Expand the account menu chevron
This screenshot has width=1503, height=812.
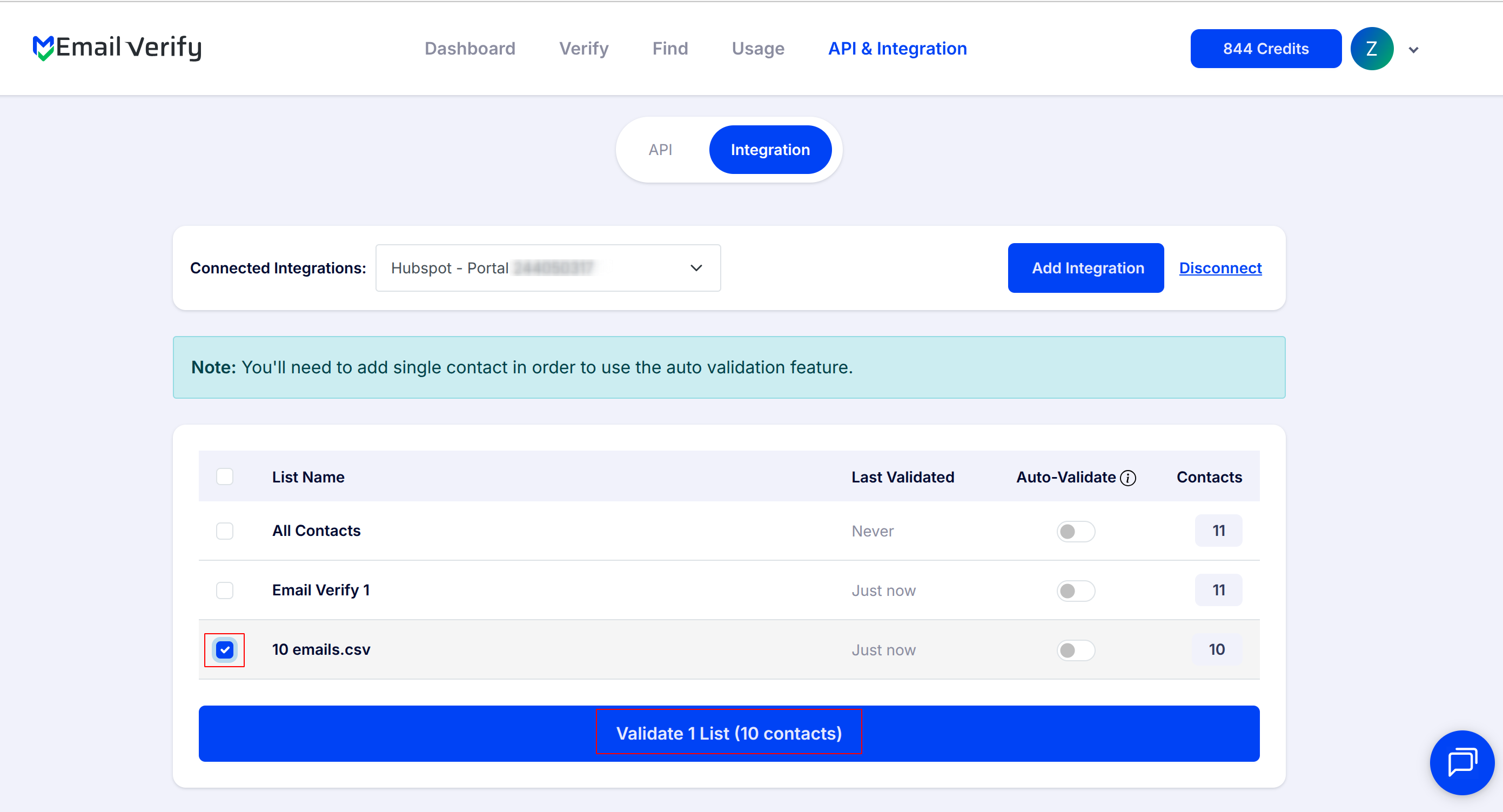(x=1413, y=50)
